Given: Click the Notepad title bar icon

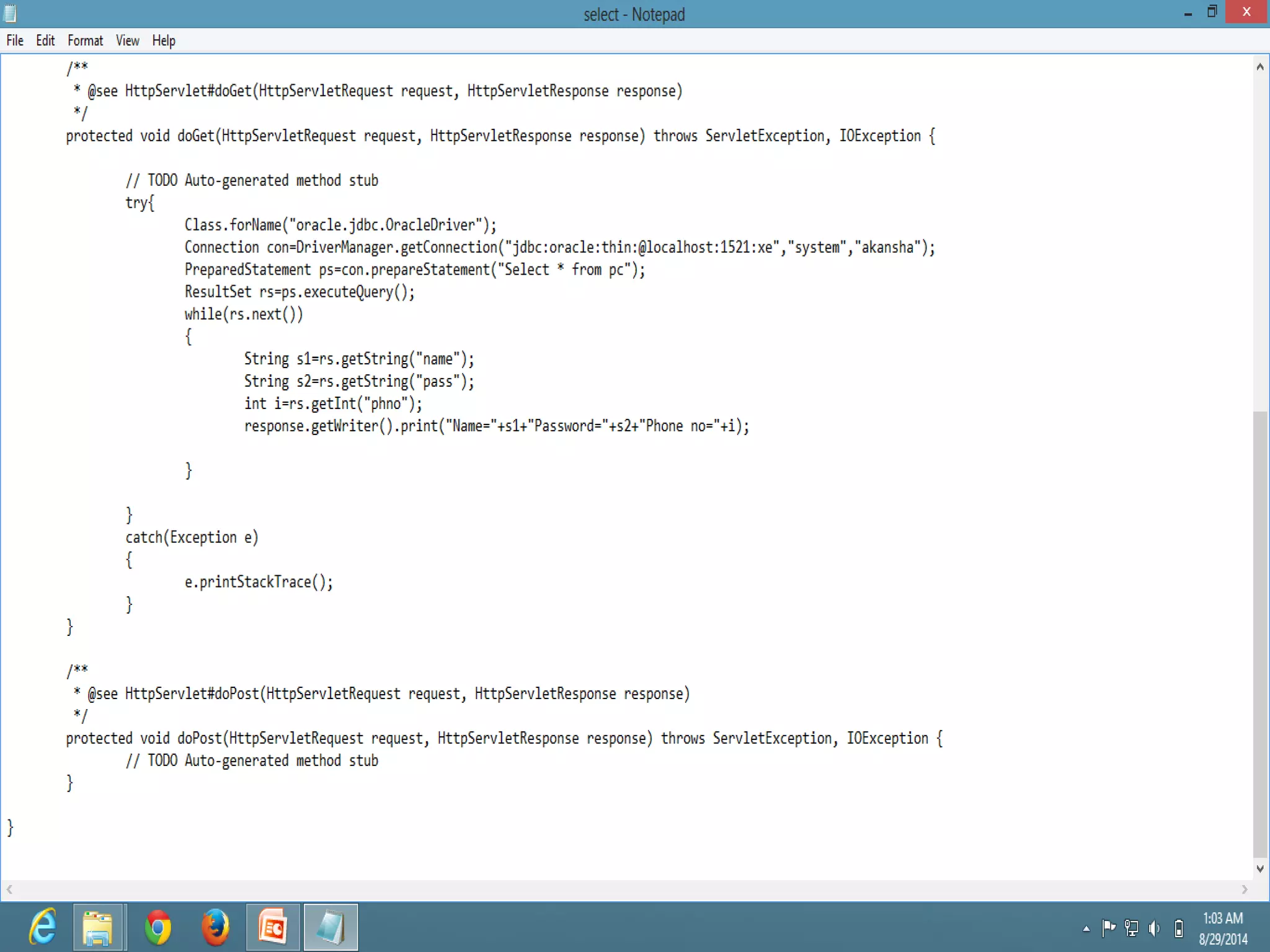Looking at the screenshot, I should coord(11,13).
